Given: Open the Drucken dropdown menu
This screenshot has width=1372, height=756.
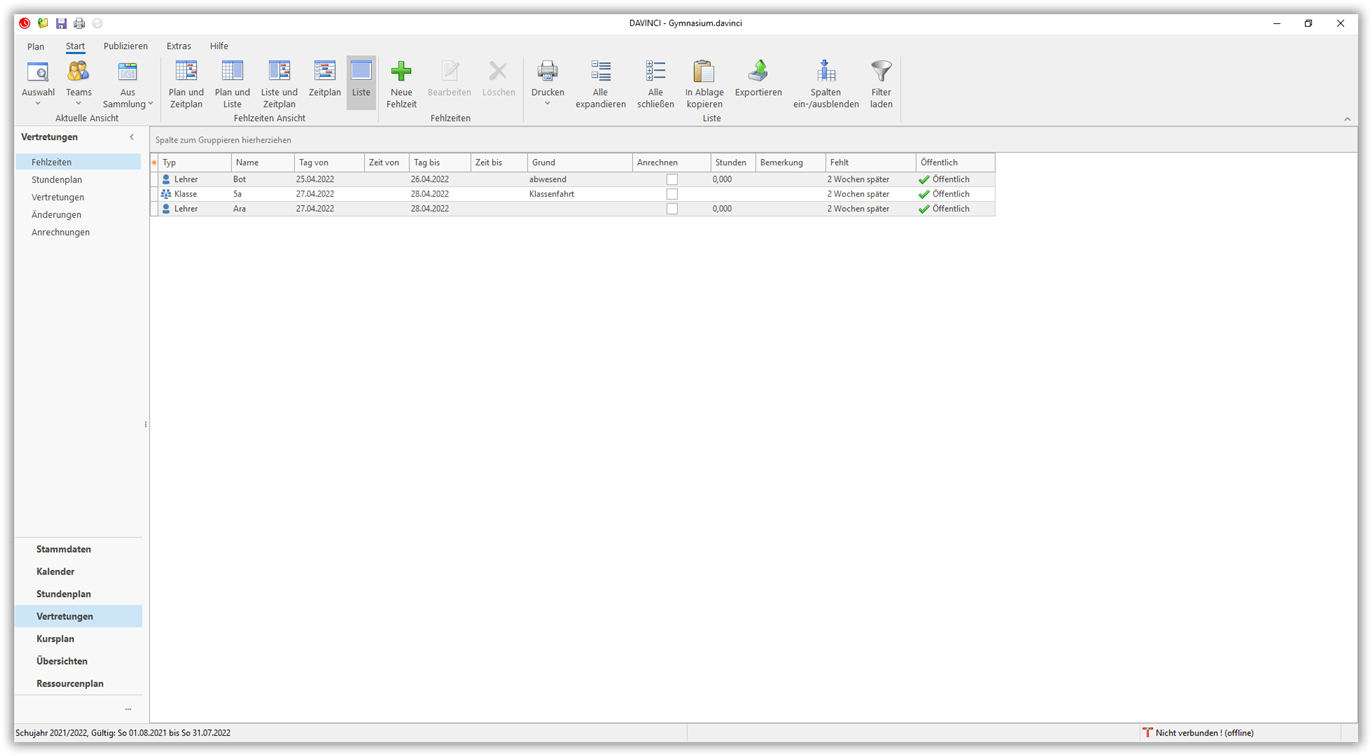Looking at the screenshot, I should click(x=547, y=103).
